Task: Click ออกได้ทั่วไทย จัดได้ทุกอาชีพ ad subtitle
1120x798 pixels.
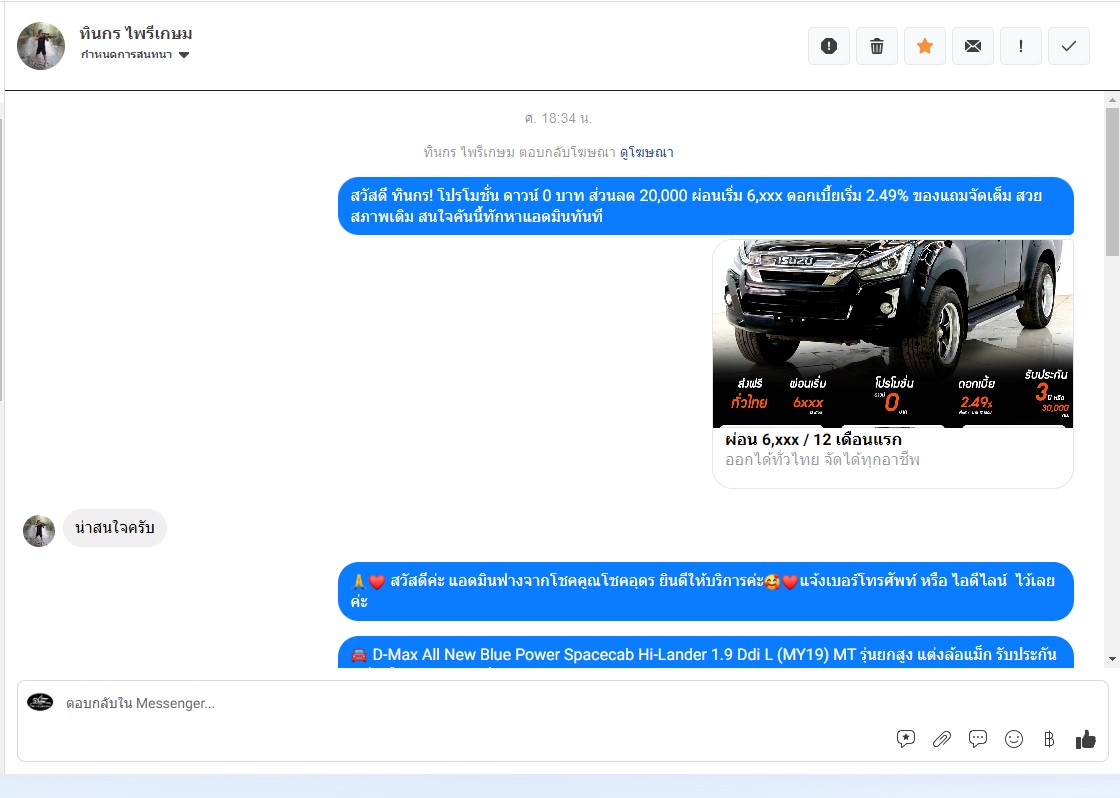Action: coord(822,460)
